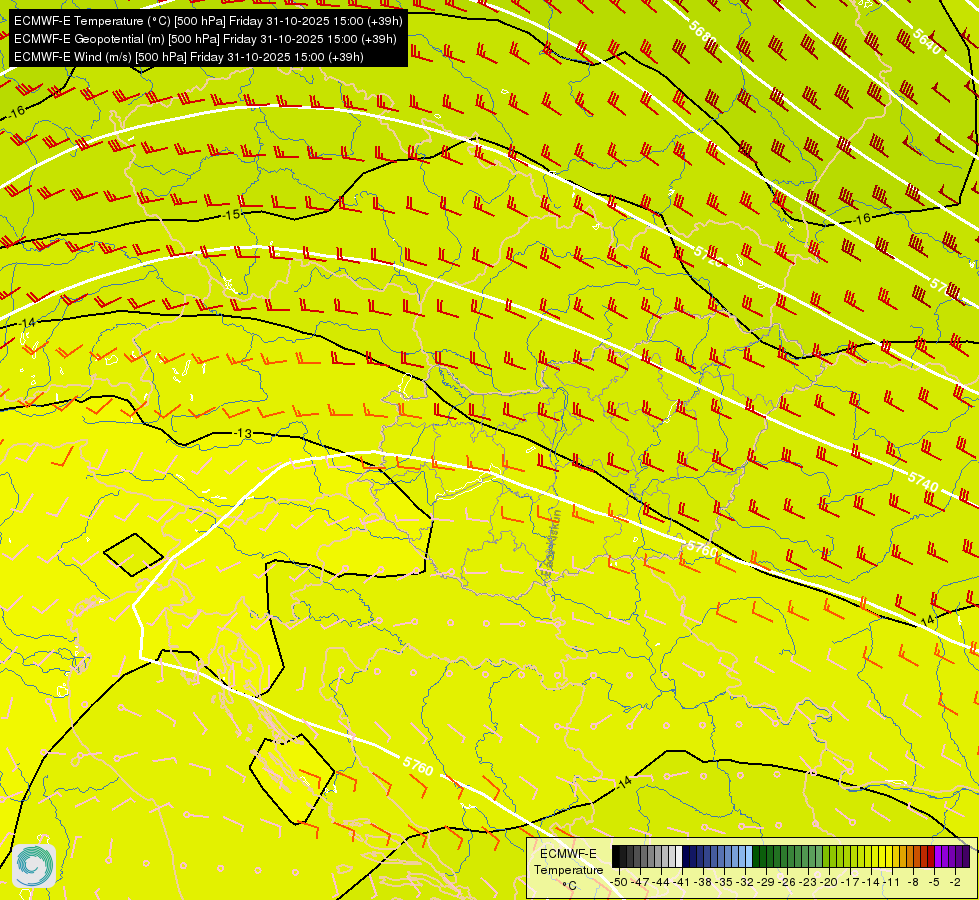Click the legend title ECMWF-E Temperature
Viewport: 979px width, 900px height.
point(569,862)
